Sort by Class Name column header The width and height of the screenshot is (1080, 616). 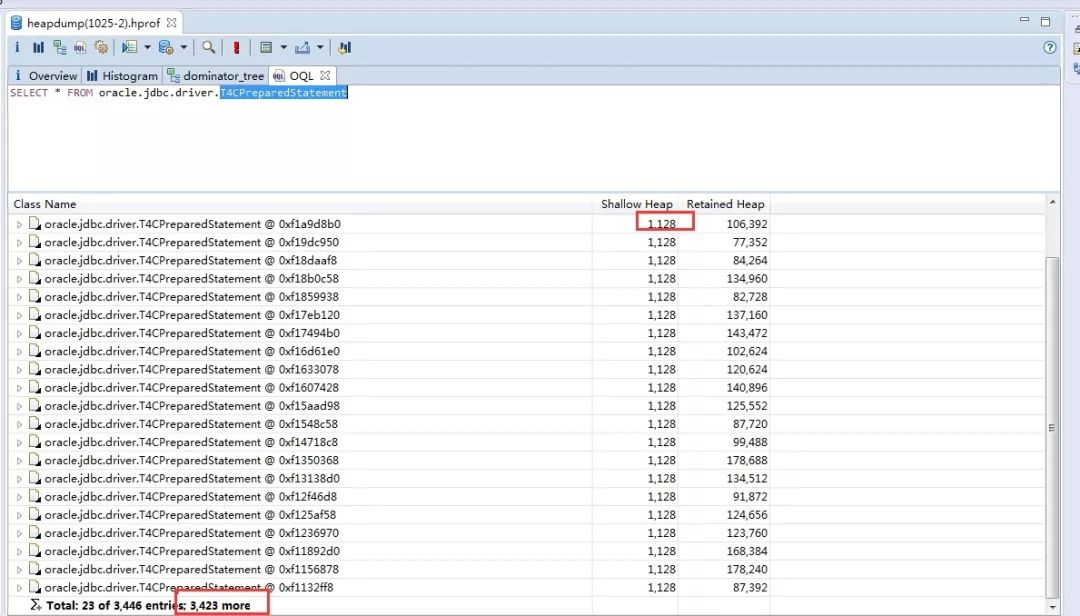(x=300, y=204)
